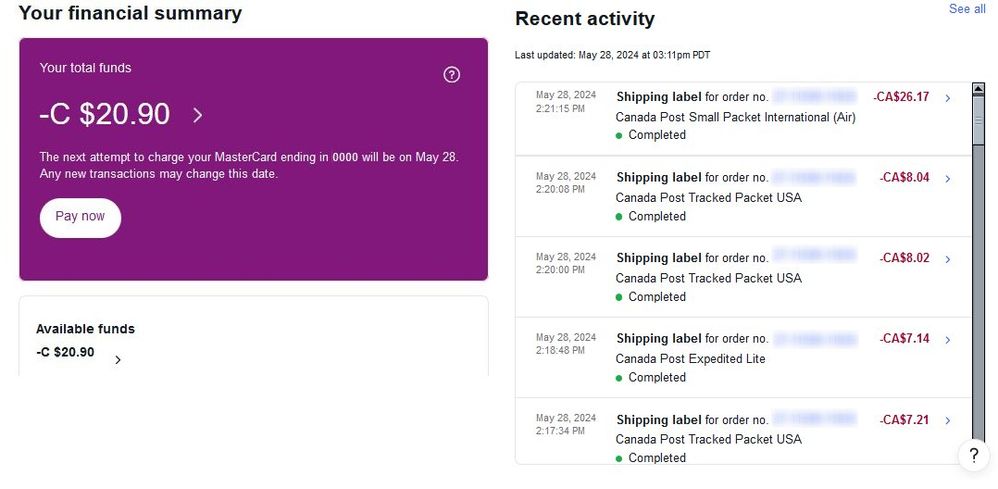Viewport: 998px width, 489px height.
Task: Open the See all activity link
Action: pos(967,9)
